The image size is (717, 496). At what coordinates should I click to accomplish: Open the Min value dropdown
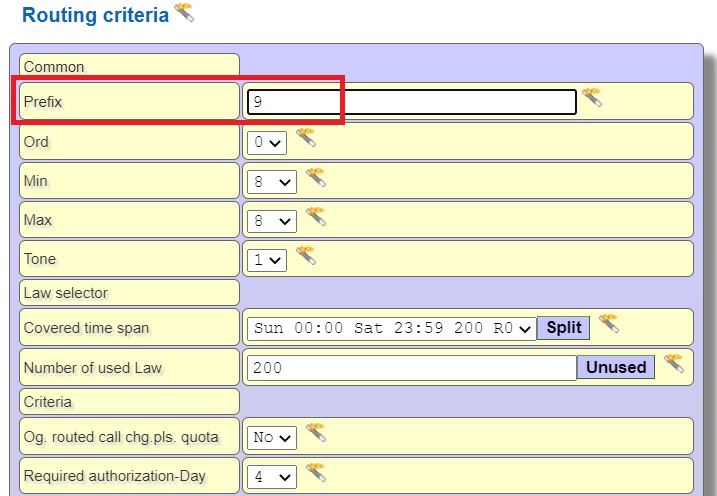click(272, 182)
